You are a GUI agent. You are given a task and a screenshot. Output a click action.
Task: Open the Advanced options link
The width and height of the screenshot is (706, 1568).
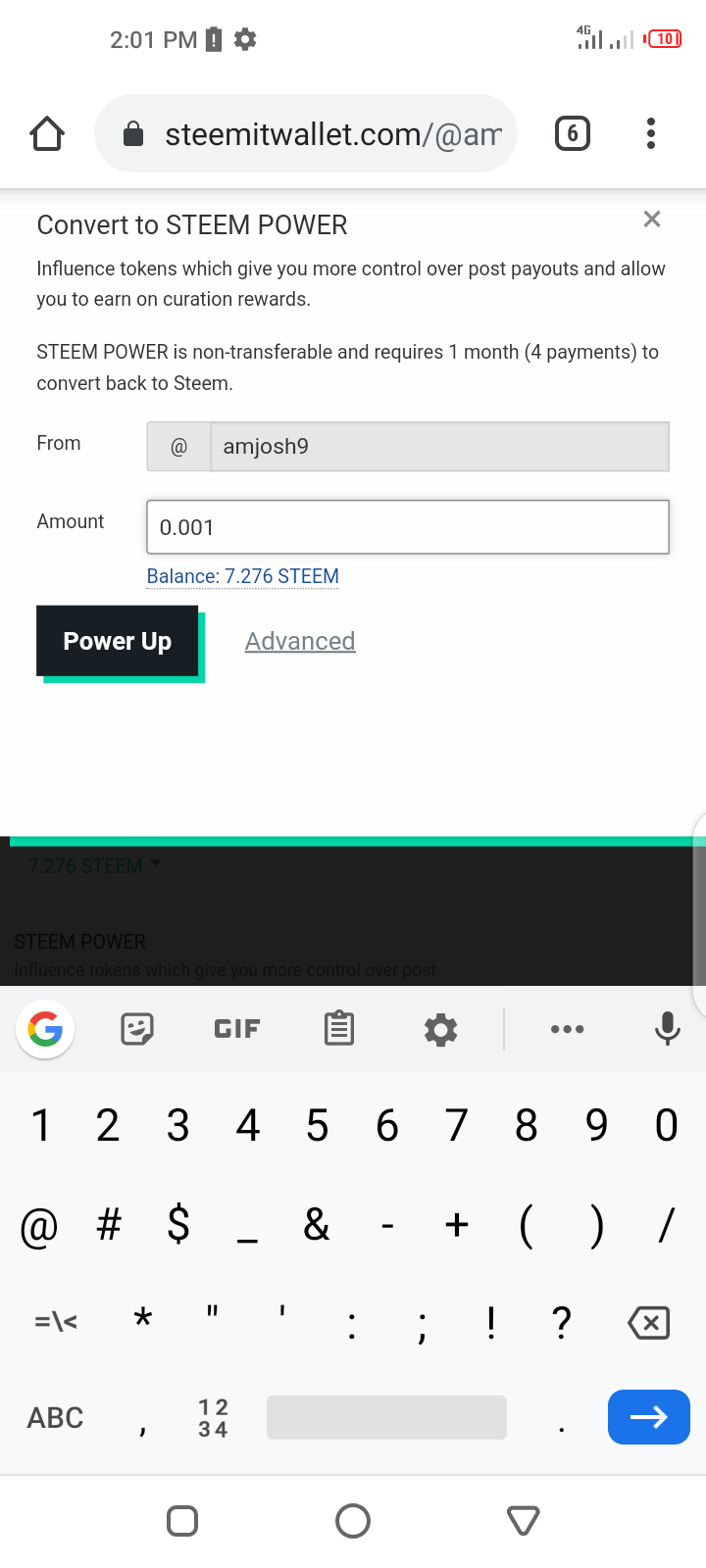click(300, 641)
